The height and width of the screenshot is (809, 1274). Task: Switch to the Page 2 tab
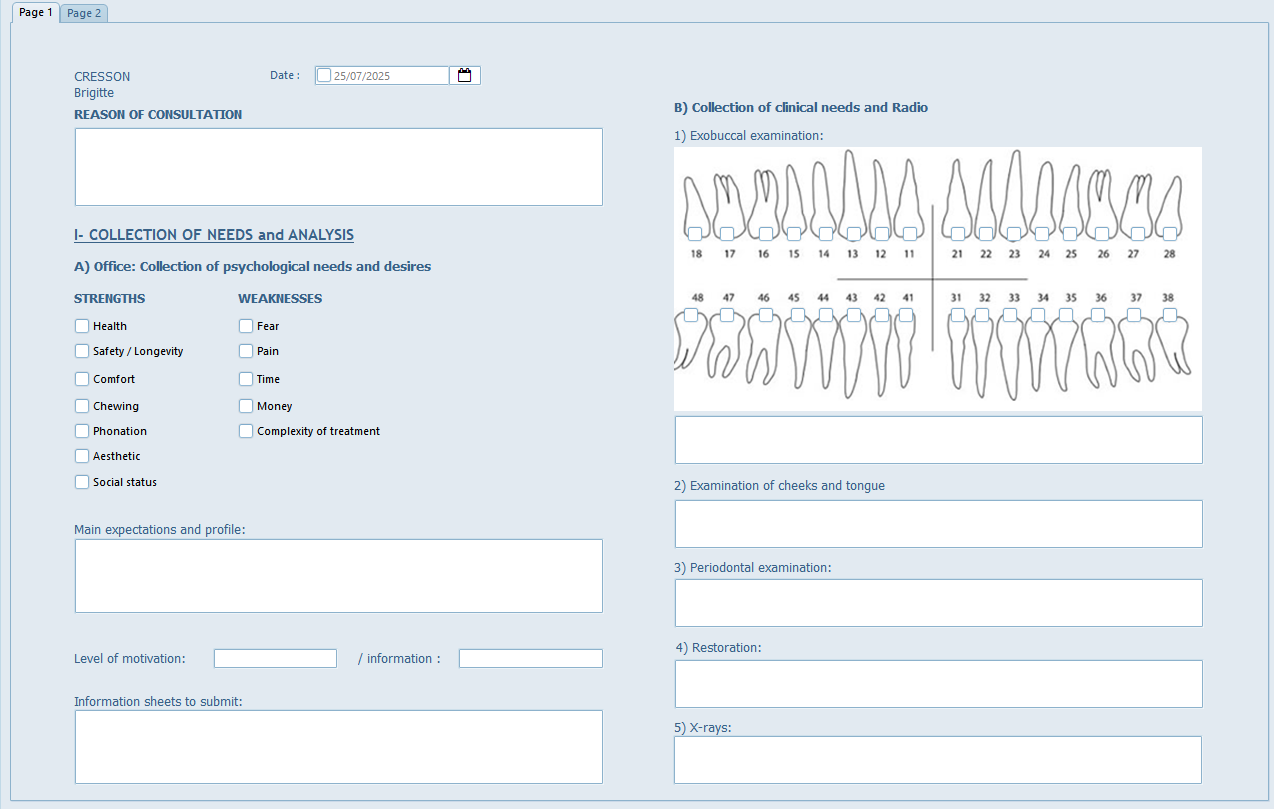pos(84,13)
